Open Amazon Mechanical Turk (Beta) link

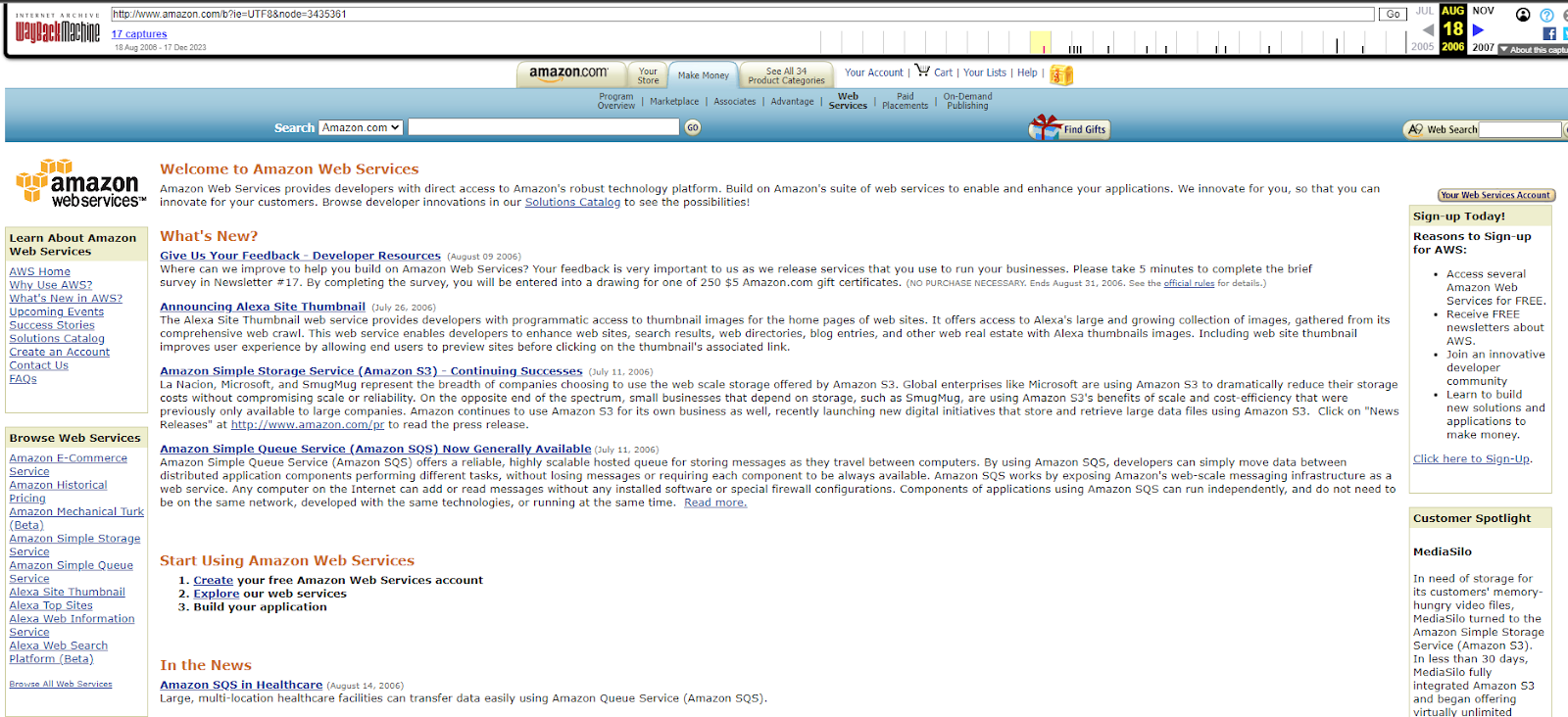(x=76, y=518)
